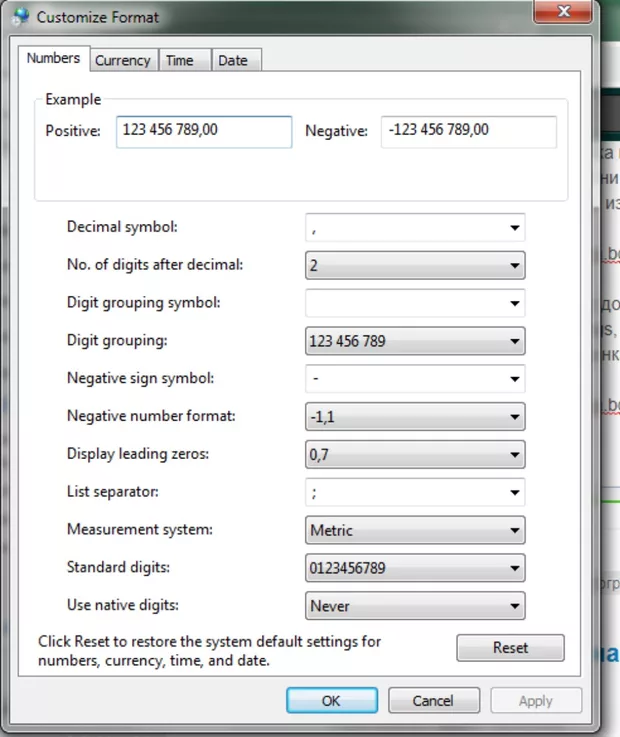The image size is (620, 737).
Task: Expand the Use native digits dropdown
Action: point(415,606)
